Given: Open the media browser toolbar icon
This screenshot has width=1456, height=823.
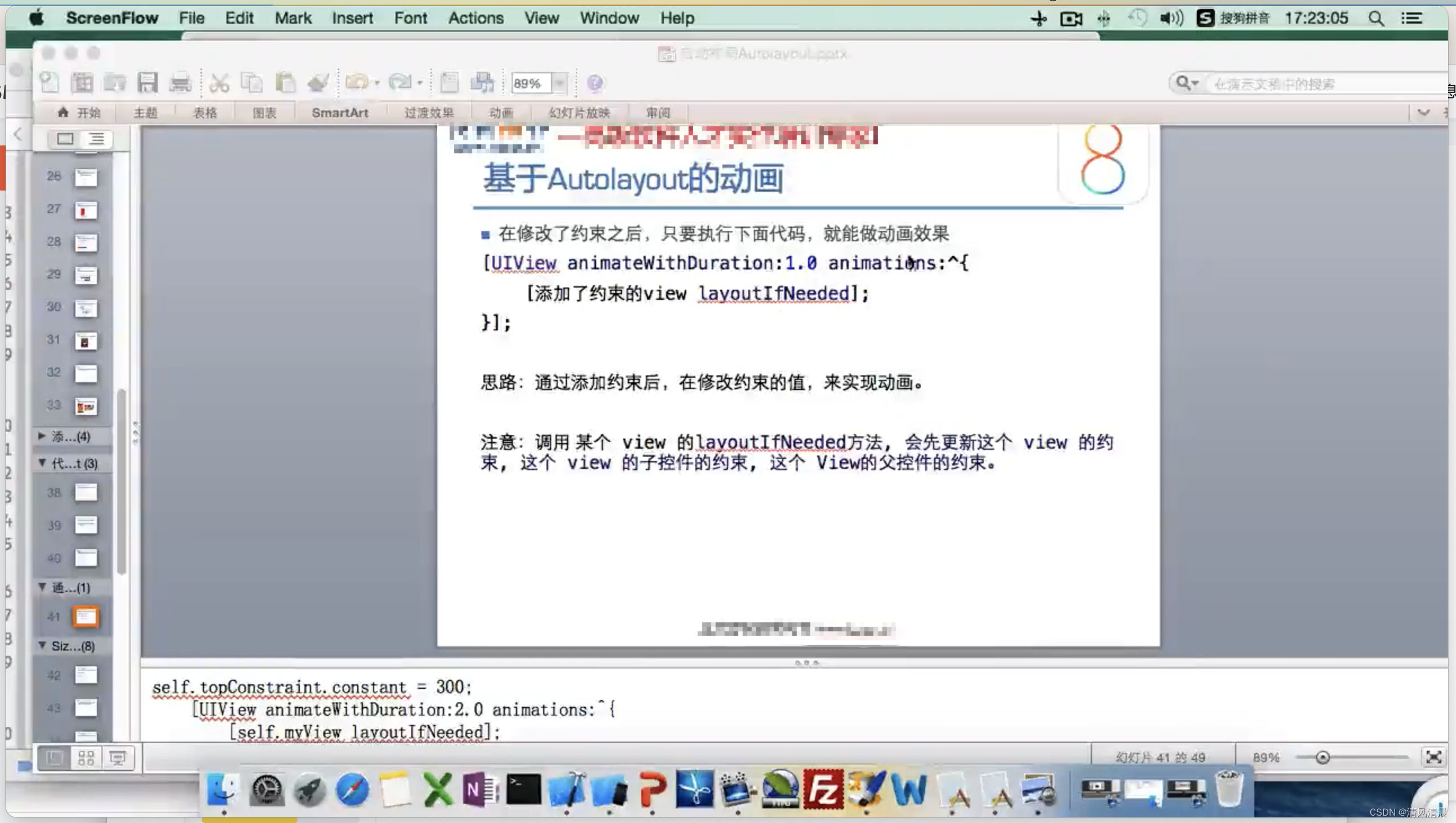Looking at the screenshot, I should (x=482, y=83).
